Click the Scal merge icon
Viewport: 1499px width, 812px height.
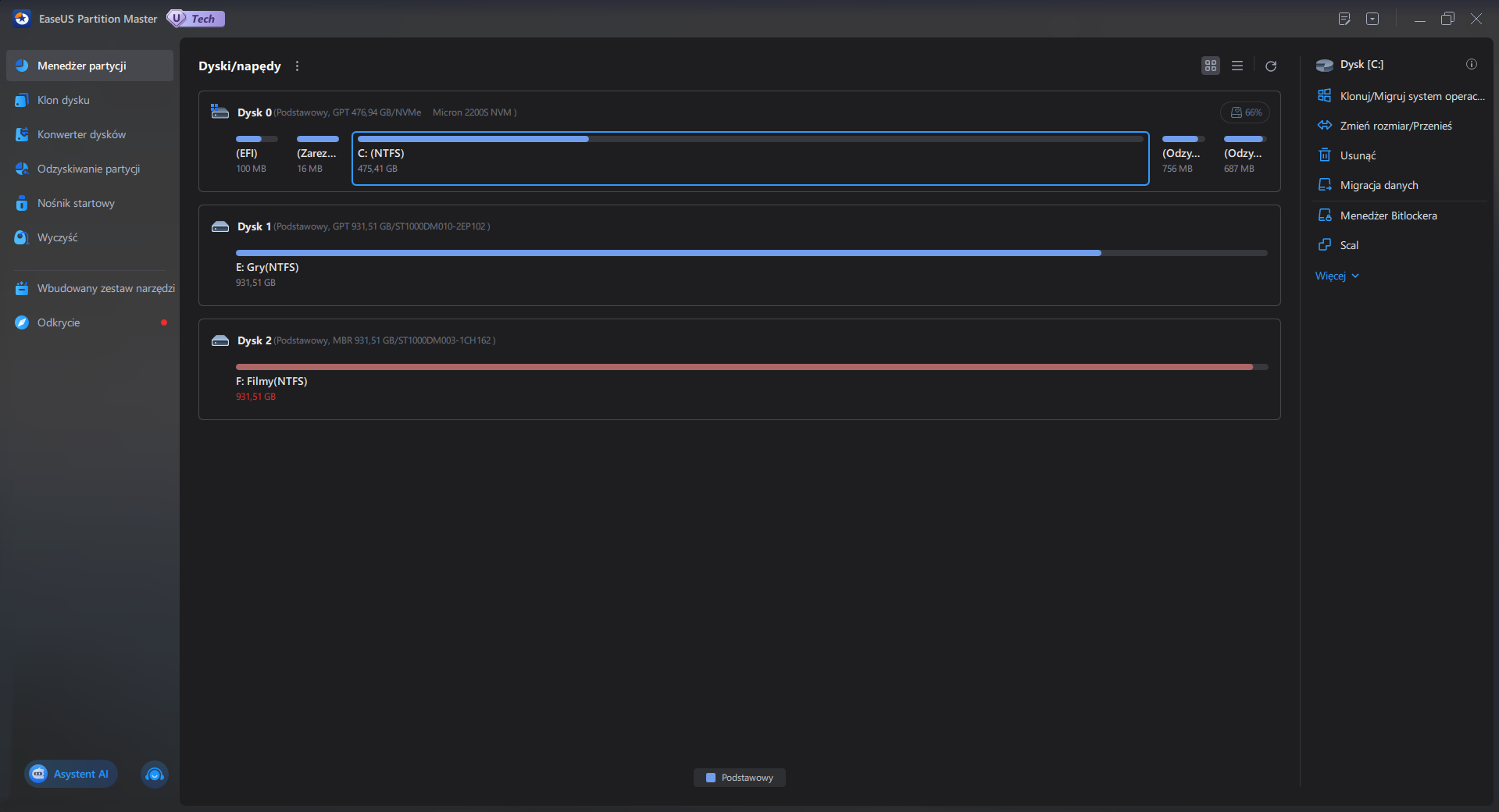[1325, 245]
